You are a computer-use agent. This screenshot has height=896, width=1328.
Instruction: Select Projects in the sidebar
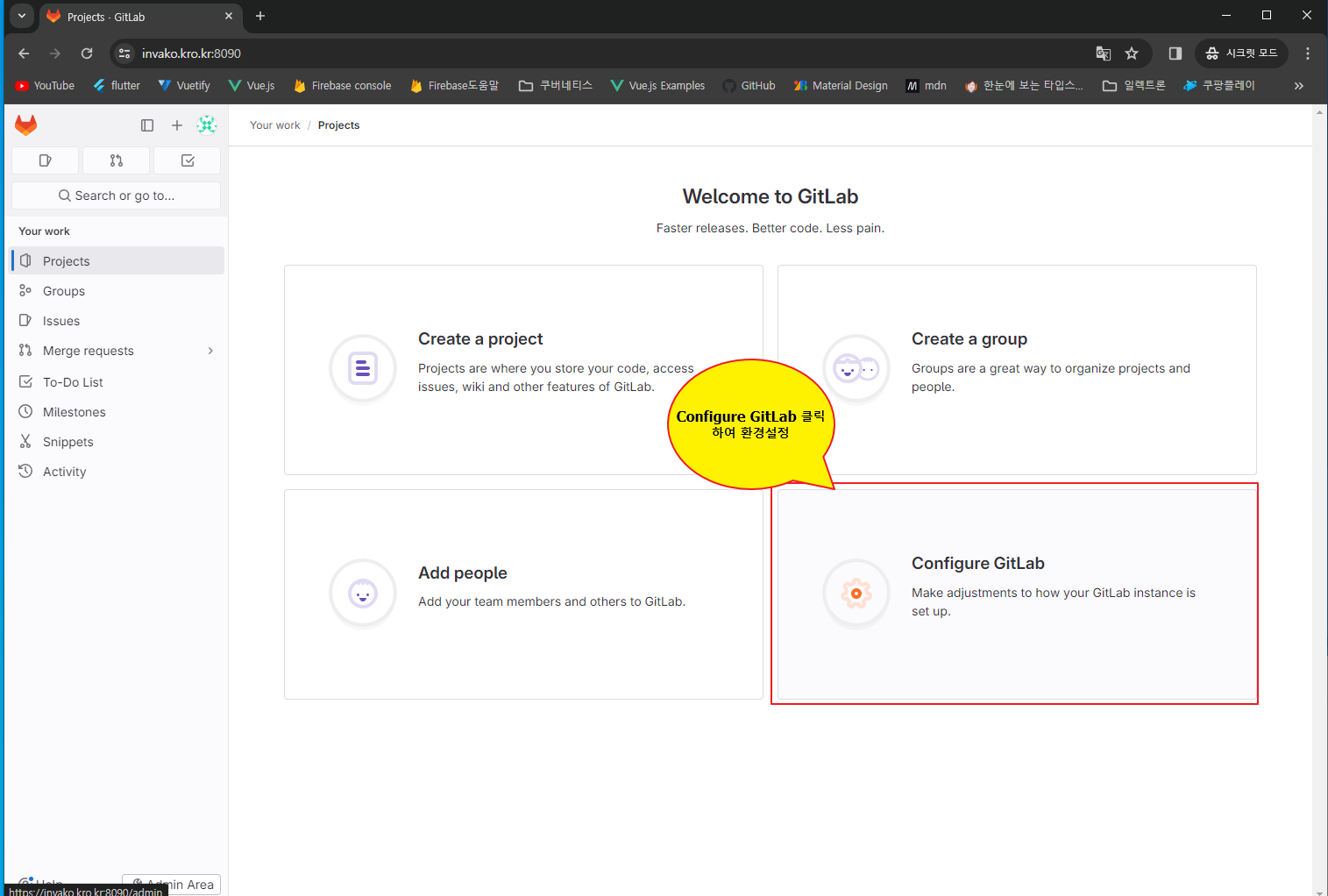coord(117,261)
